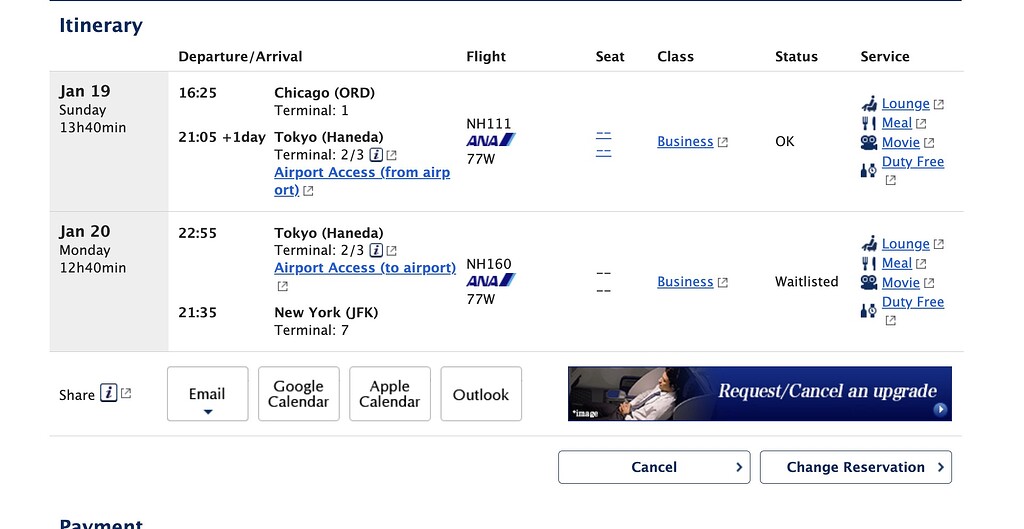Open the Lounge link for NH160
Viewport: 1024px width, 529px height.
click(905, 244)
